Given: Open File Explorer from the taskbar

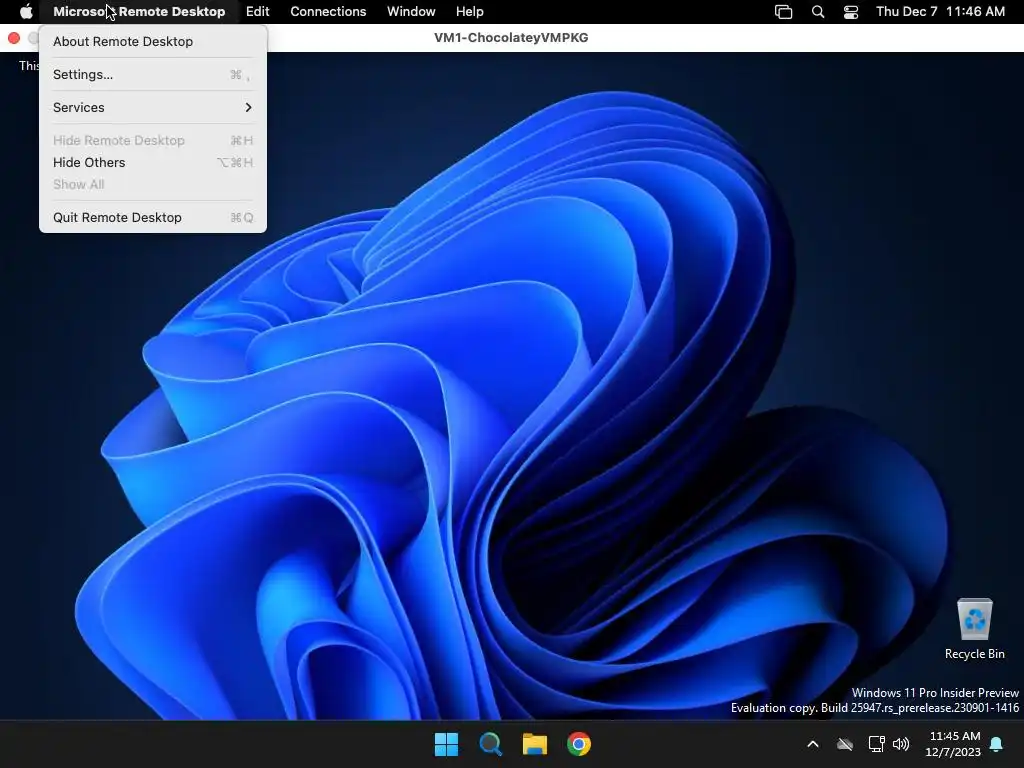Looking at the screenshot, I should [x=534, y=744].
